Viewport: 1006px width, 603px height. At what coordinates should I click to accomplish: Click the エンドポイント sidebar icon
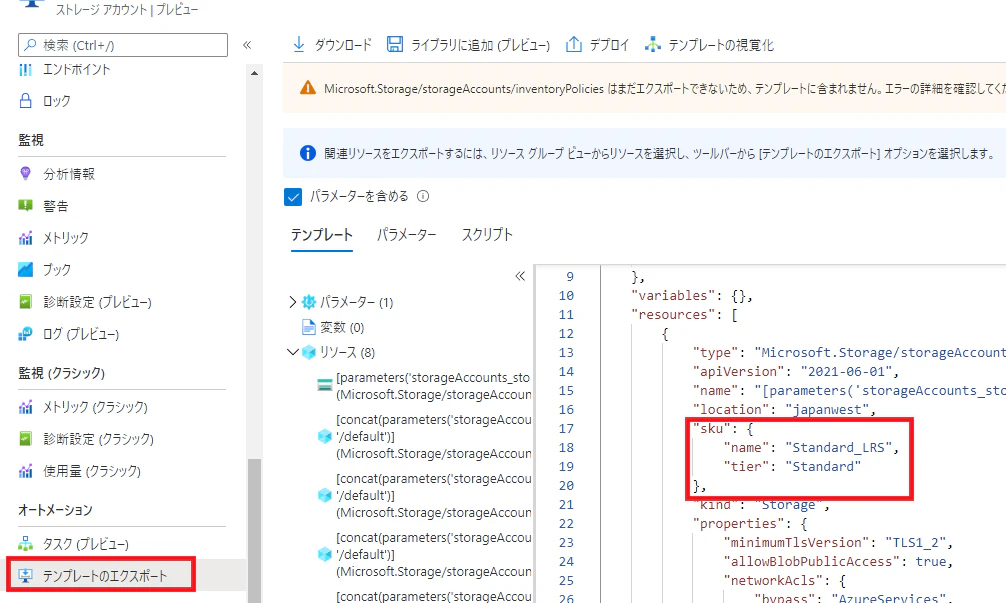(25, 69)
